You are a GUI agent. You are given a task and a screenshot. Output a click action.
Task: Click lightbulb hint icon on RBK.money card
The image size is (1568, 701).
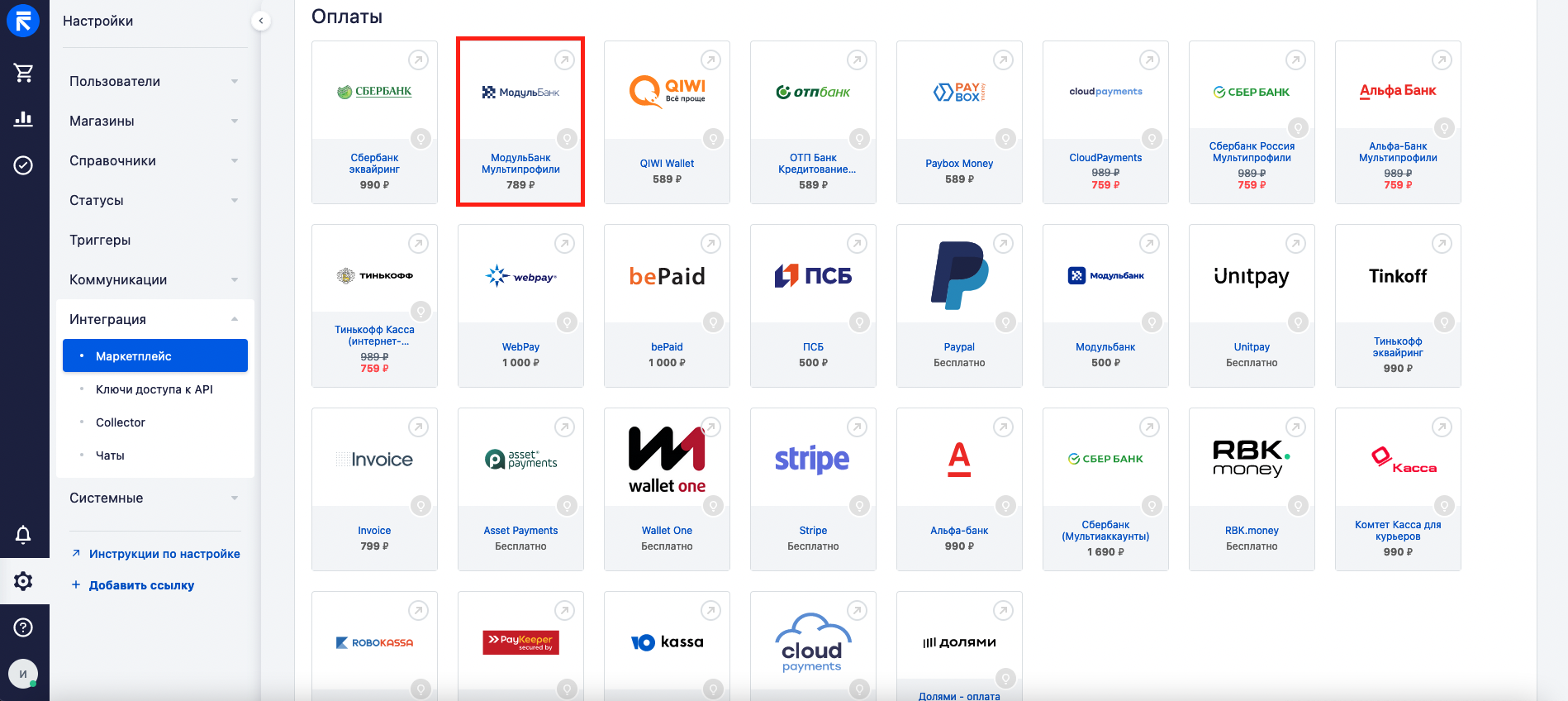pyautogui.click(x=1298, y=506)
